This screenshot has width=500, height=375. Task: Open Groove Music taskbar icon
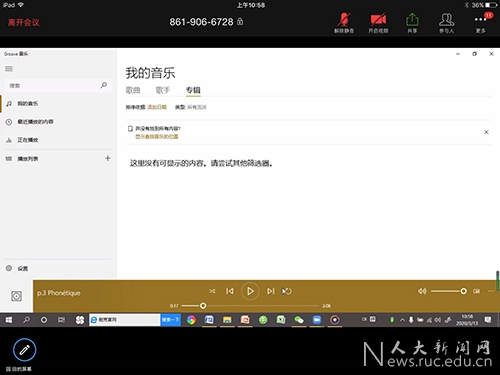point(335,320)
